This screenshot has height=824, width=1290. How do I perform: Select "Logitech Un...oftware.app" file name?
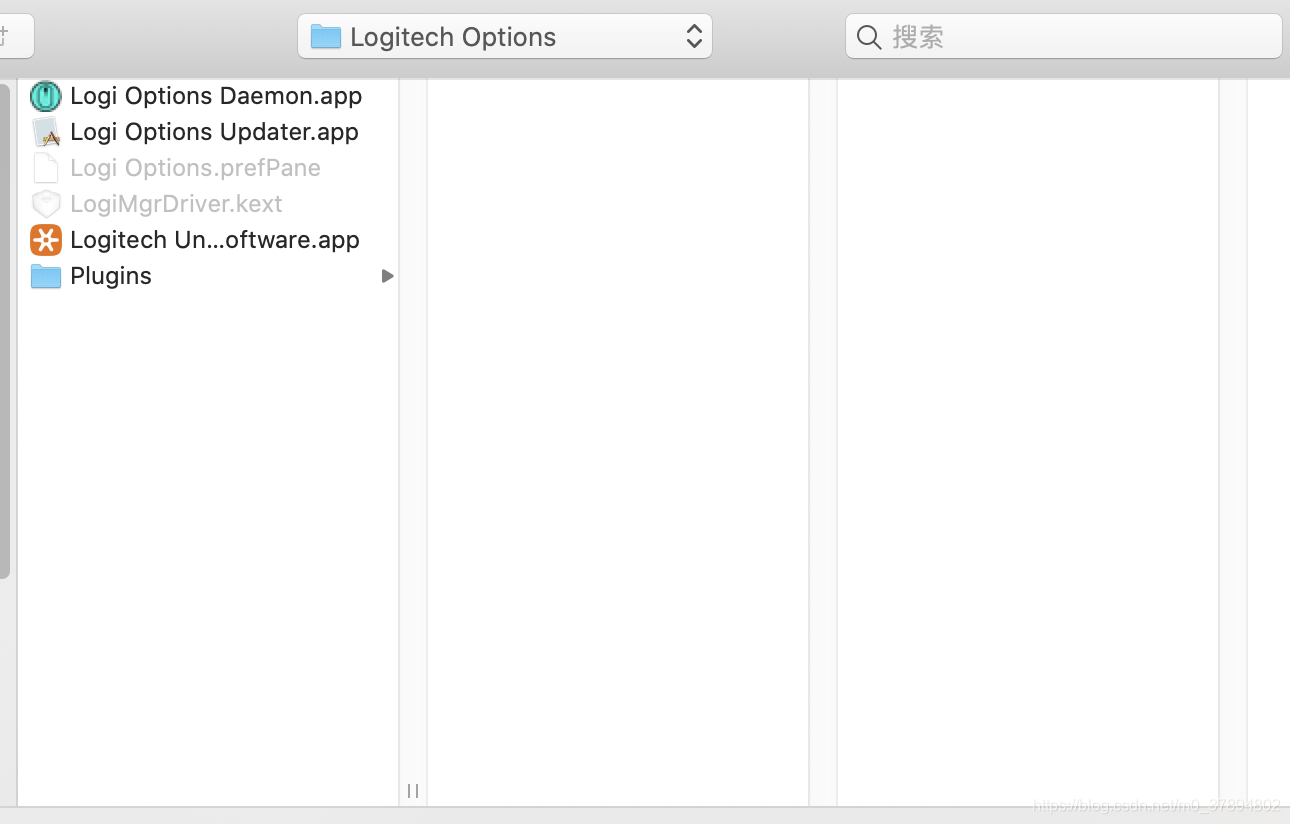215,240
